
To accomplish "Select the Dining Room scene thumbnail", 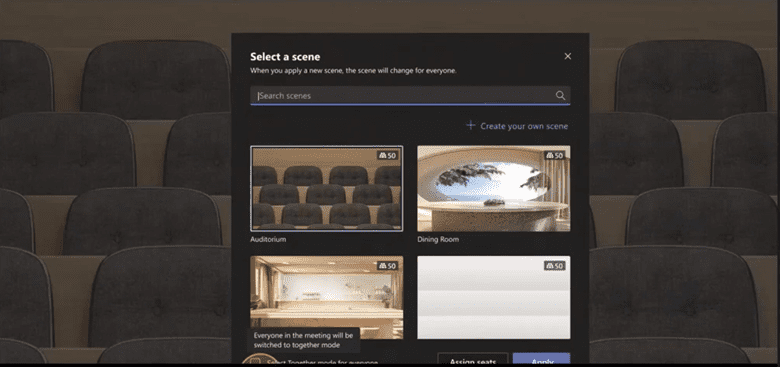I will click(x=493, y=188).
